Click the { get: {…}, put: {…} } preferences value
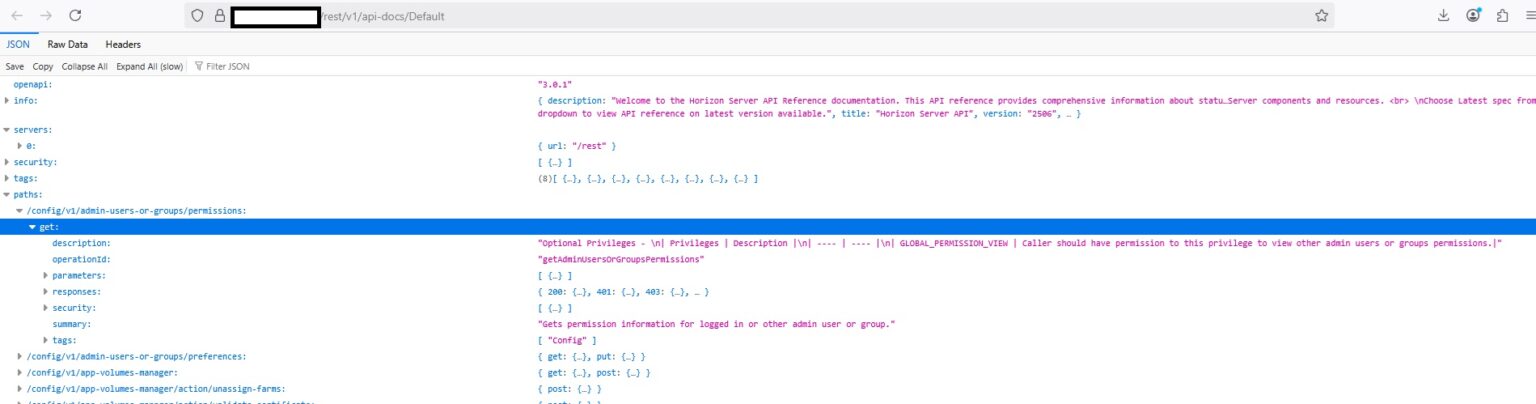This screenshot has height=404, width=1536. click(x=591, y=356)
